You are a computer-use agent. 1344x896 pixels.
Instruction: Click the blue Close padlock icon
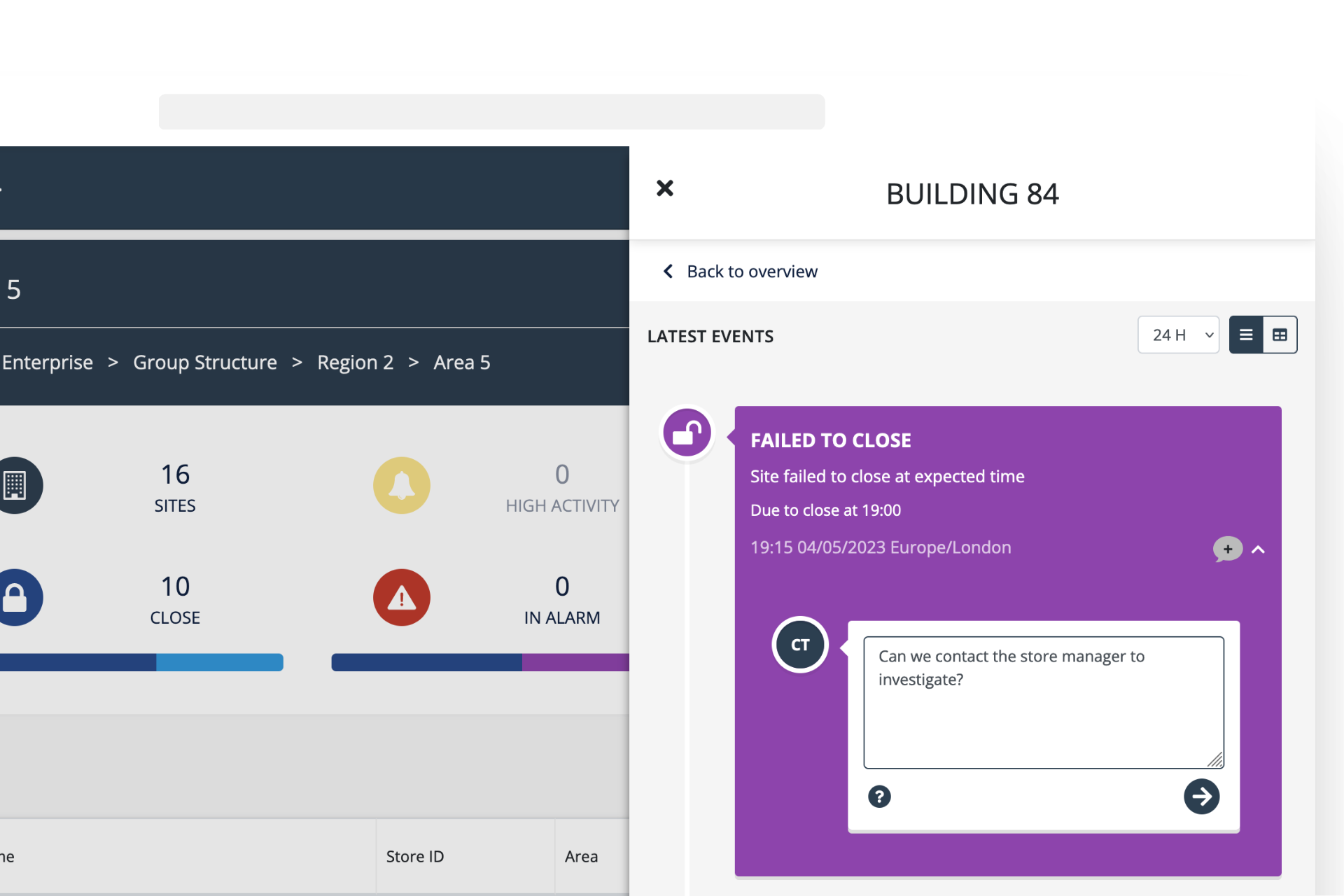coord(15,597)
